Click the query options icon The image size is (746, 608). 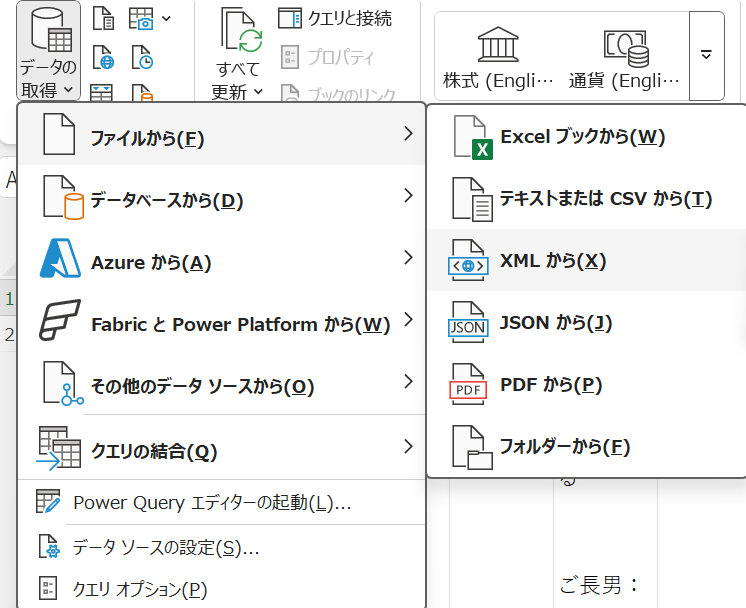click(x=48, y=588)
